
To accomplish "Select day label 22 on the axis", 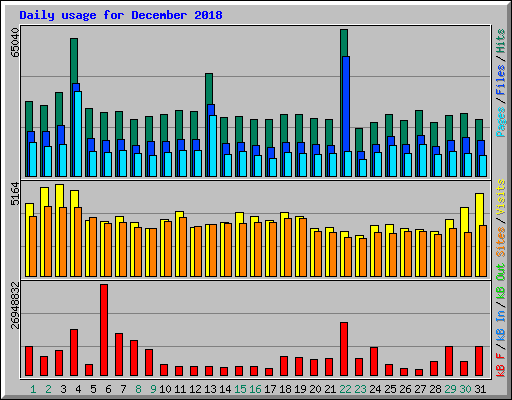I will coord(345,389).
